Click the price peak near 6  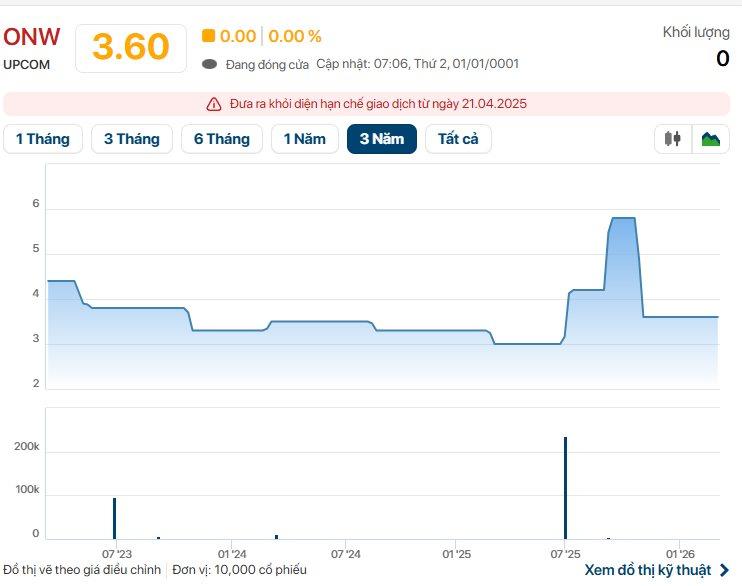pyautogui.click(x=623, y=218)
